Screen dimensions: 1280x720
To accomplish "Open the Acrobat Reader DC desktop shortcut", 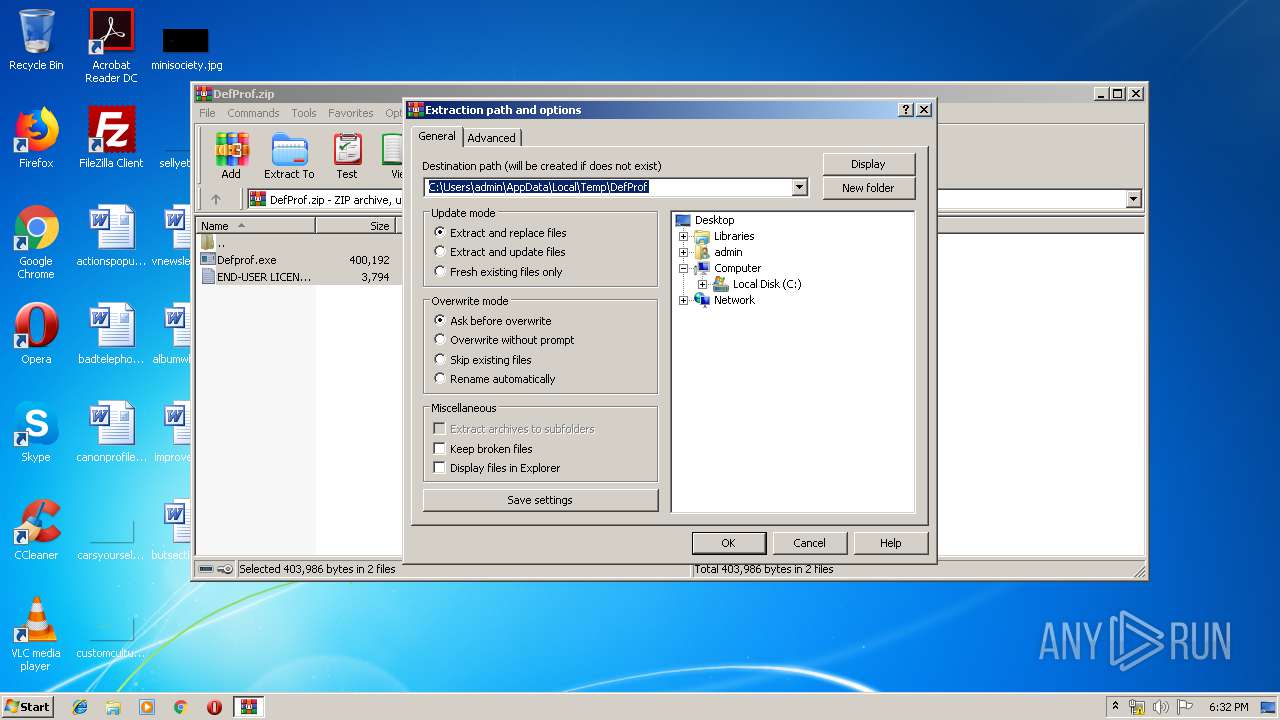I will coord(111,46).
